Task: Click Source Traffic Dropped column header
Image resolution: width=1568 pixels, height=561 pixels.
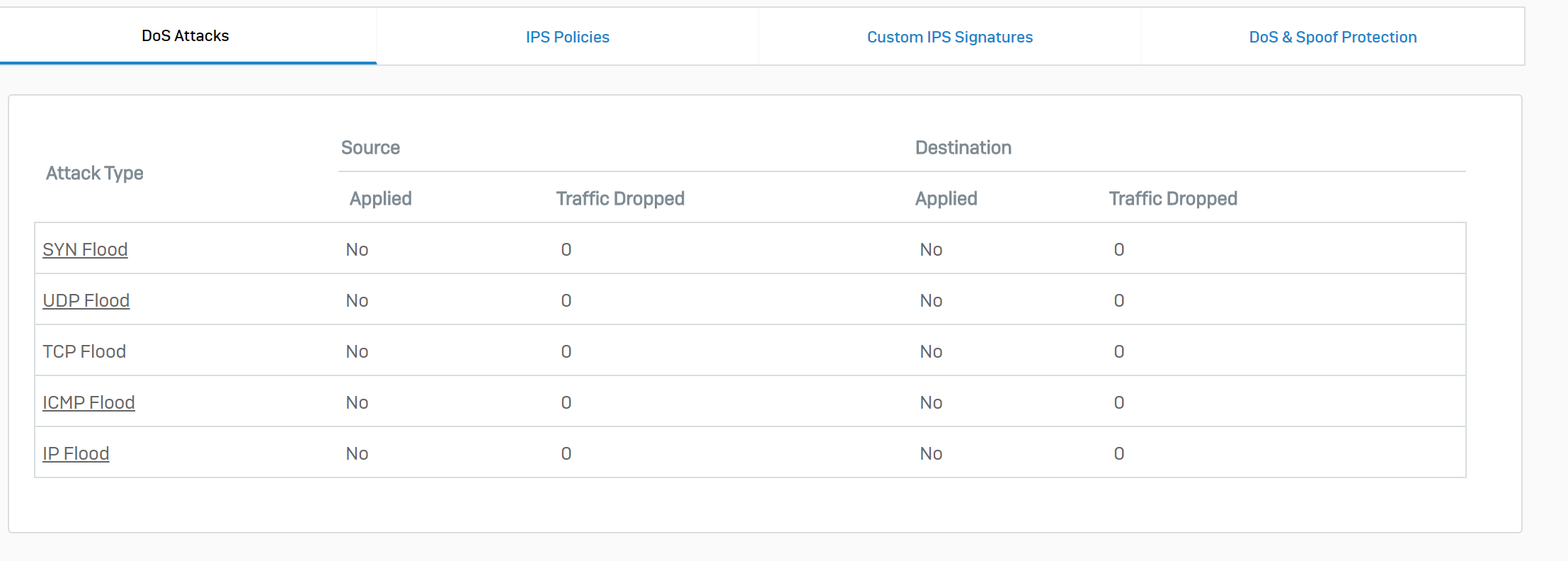Action: click(x=620, y=199)
